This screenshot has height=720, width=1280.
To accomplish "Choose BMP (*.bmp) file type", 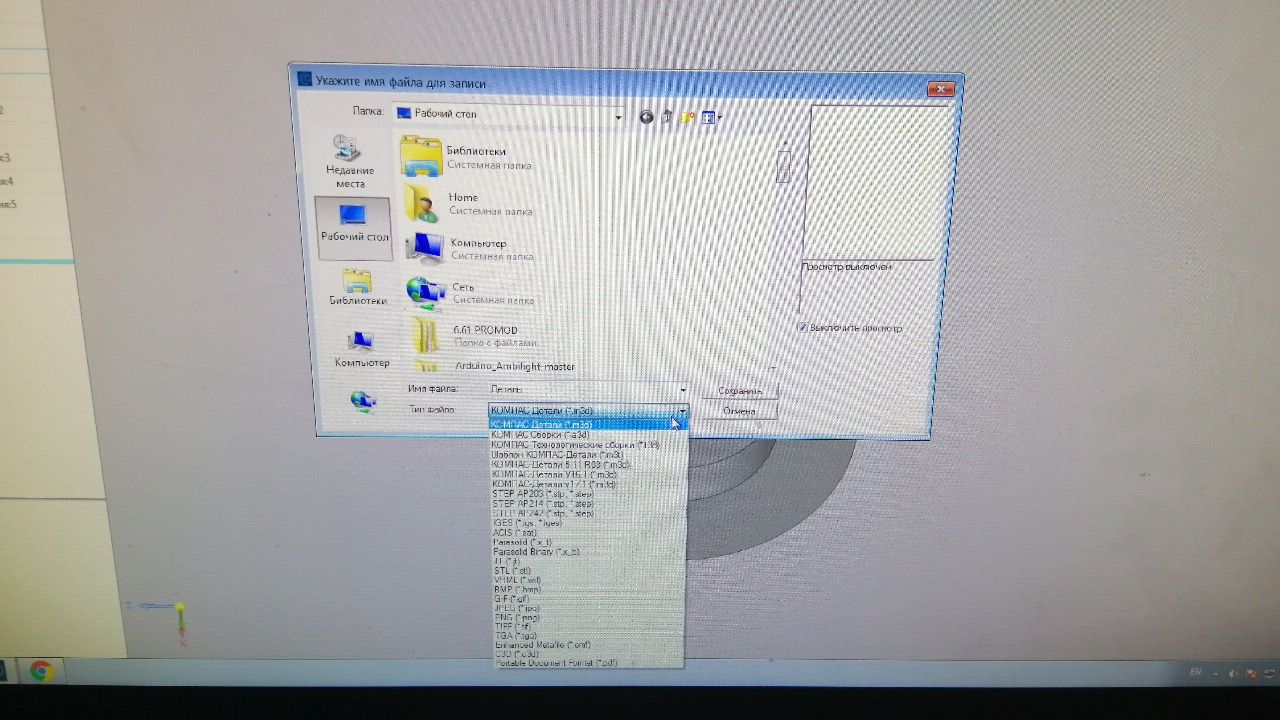I will (588, 589).
